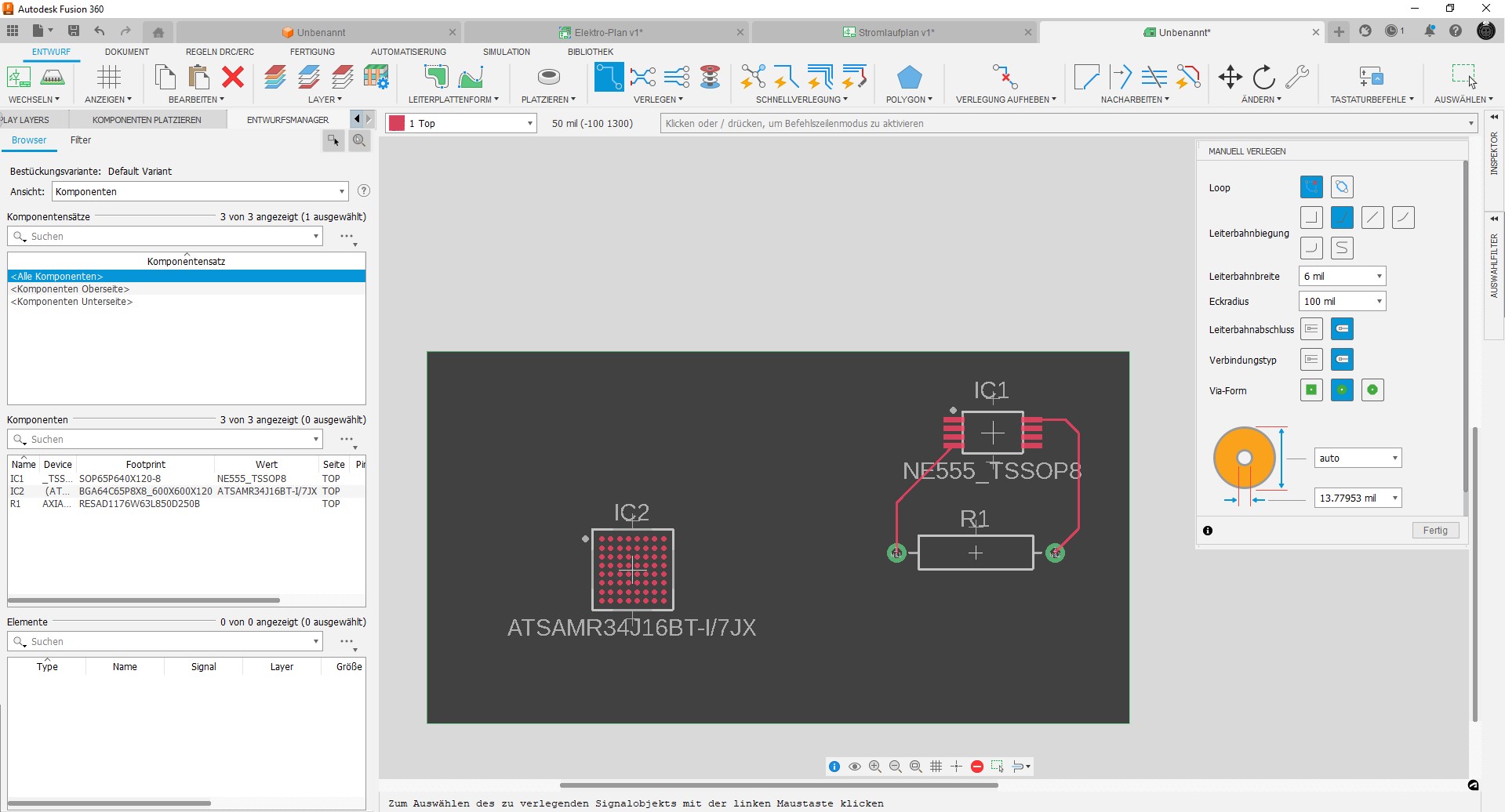
Task: Click the horizontal scrollbar below the canvas
Action: pos(778,785)
